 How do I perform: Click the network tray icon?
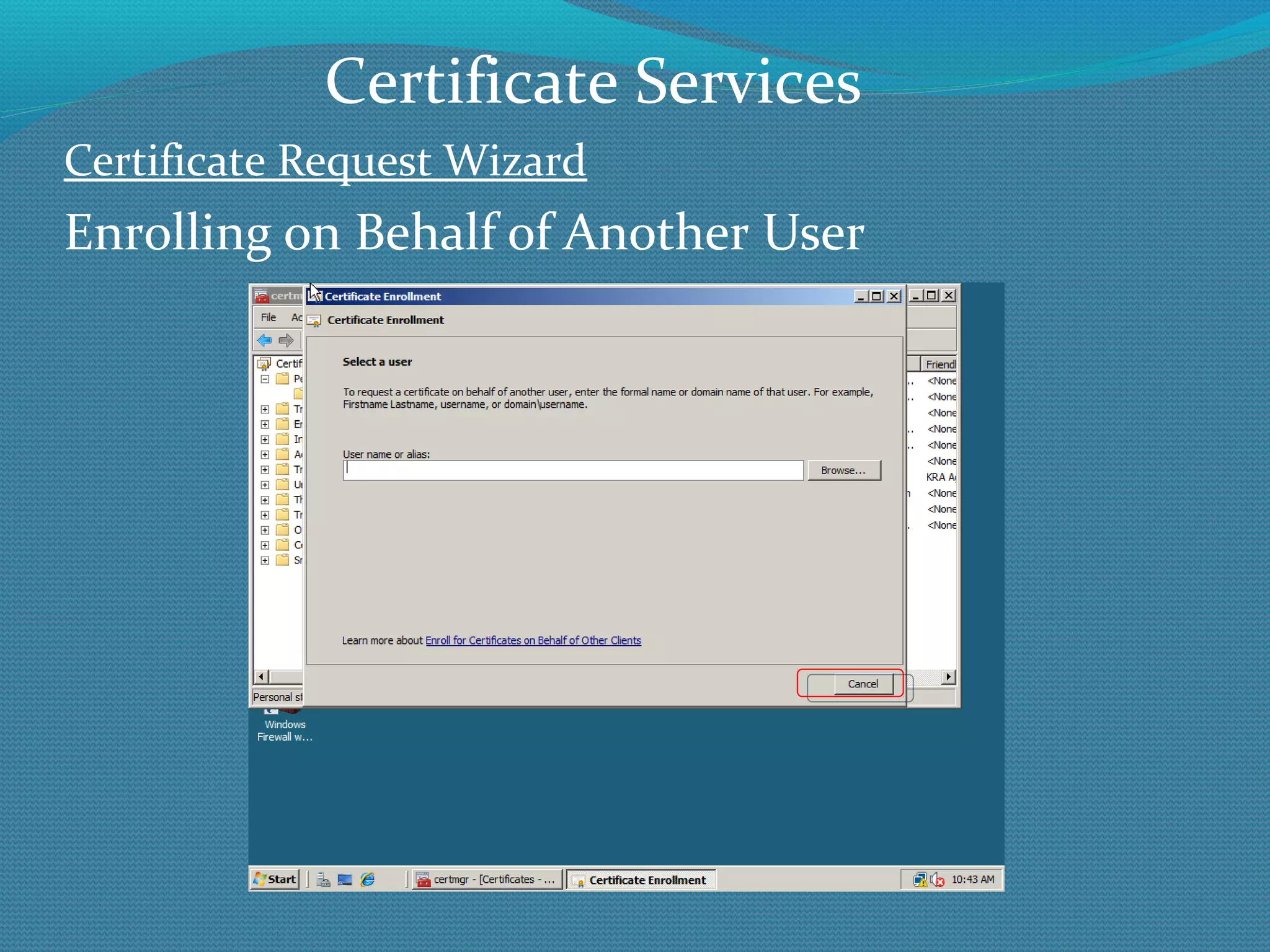(920, 879)
